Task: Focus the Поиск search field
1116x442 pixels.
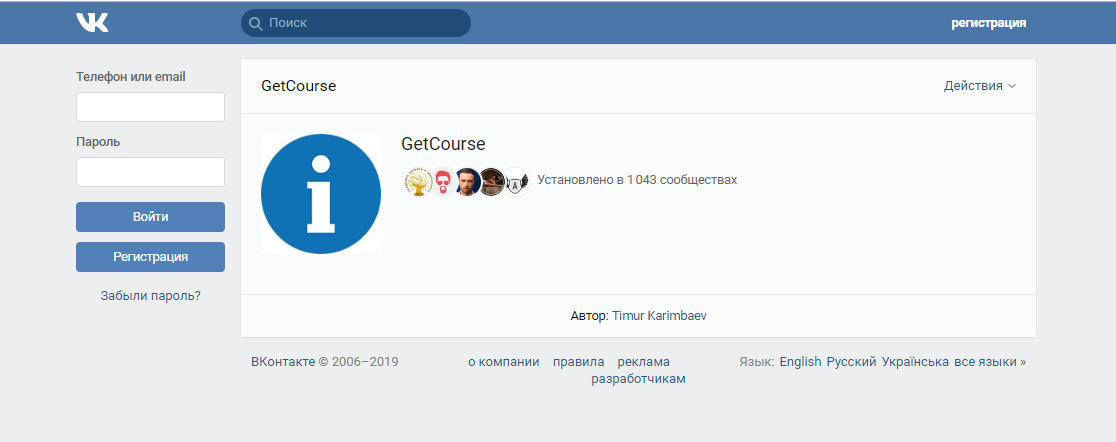Action: pos(356,23)
